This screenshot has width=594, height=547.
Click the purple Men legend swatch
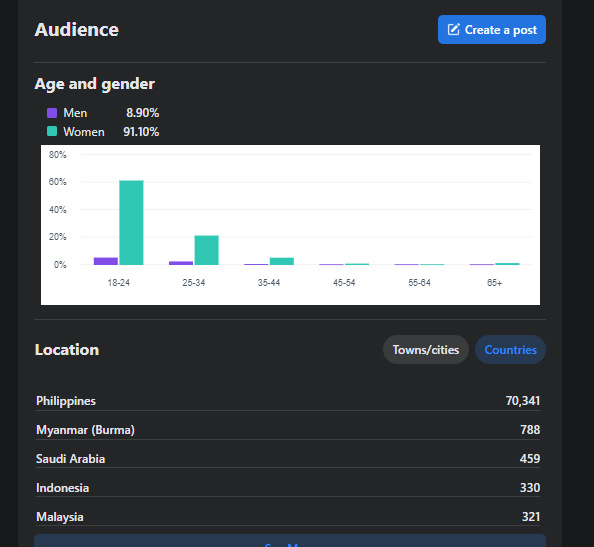click(x=52, y=113)
